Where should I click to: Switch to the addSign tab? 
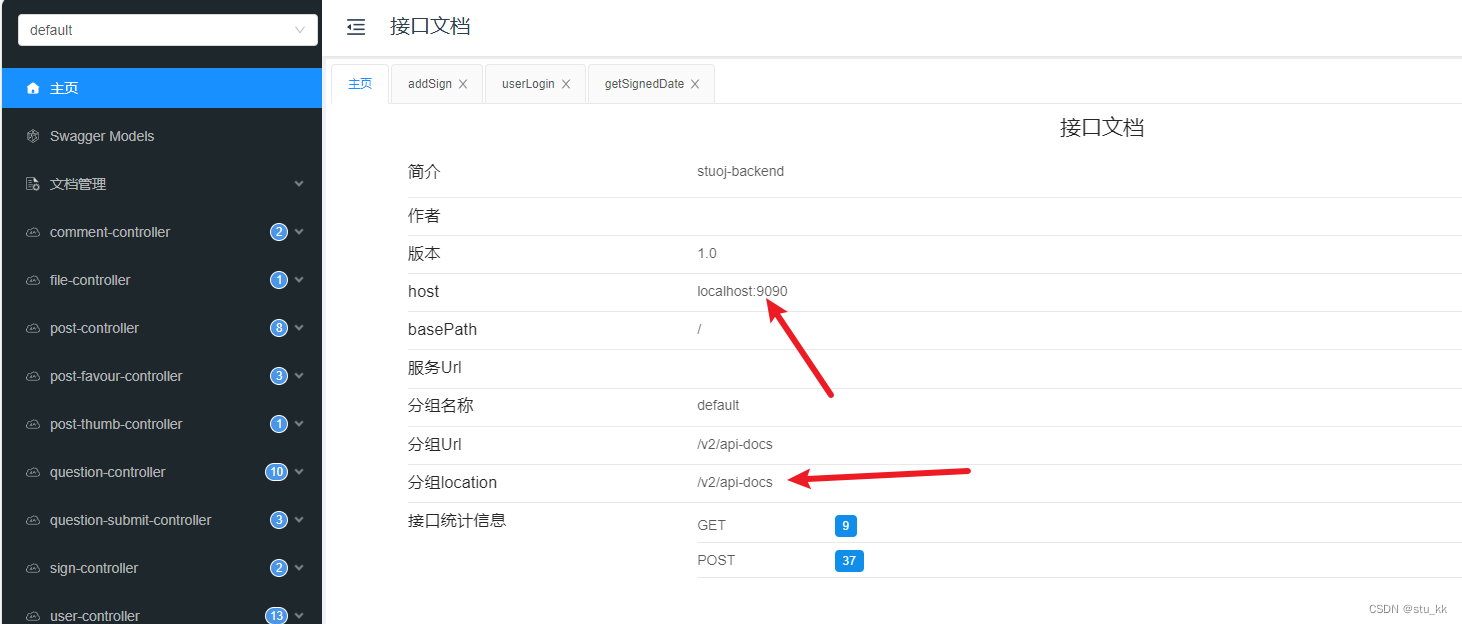pos(429,83)
